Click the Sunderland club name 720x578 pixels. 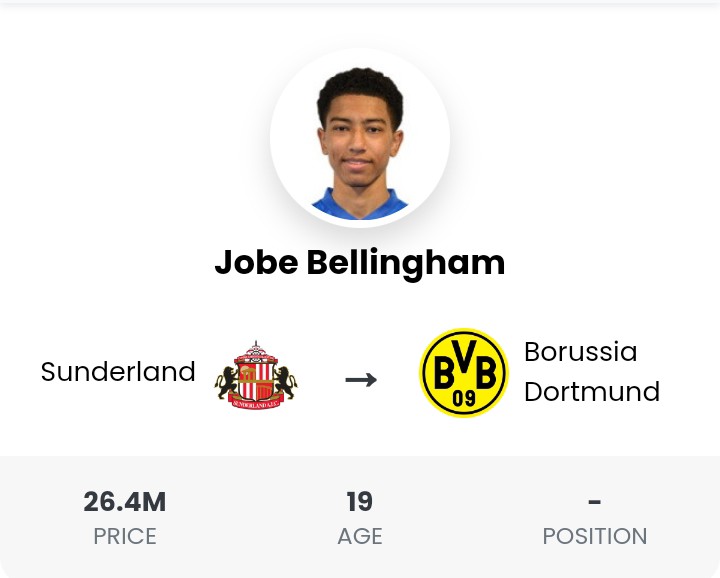[x=118, y=371]
